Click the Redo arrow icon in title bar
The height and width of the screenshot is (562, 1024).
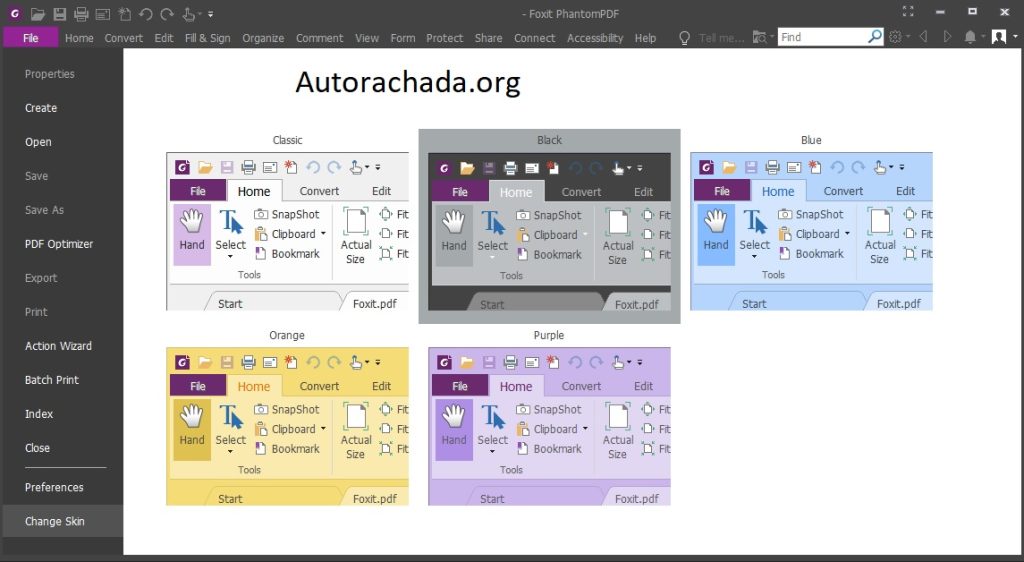pos(167,14)
